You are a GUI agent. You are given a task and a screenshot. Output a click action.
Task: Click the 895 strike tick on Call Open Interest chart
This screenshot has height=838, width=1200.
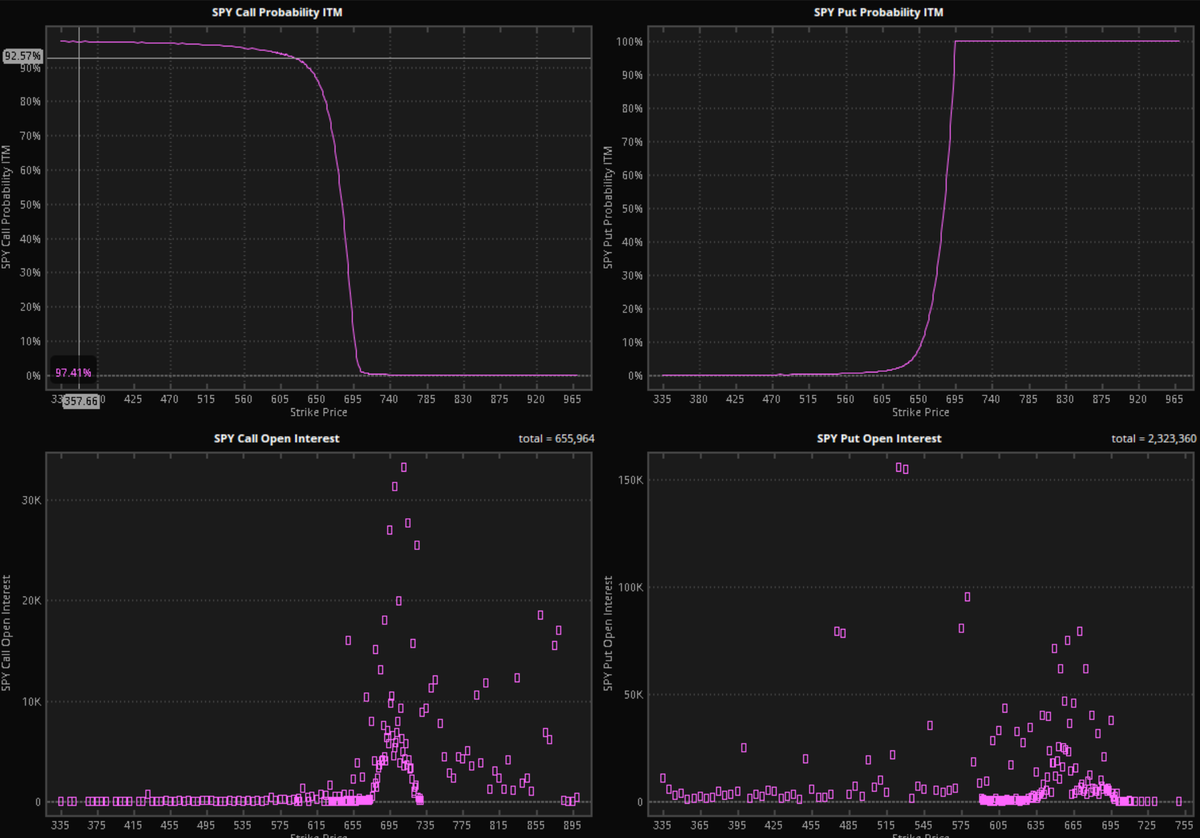(572, 827)
